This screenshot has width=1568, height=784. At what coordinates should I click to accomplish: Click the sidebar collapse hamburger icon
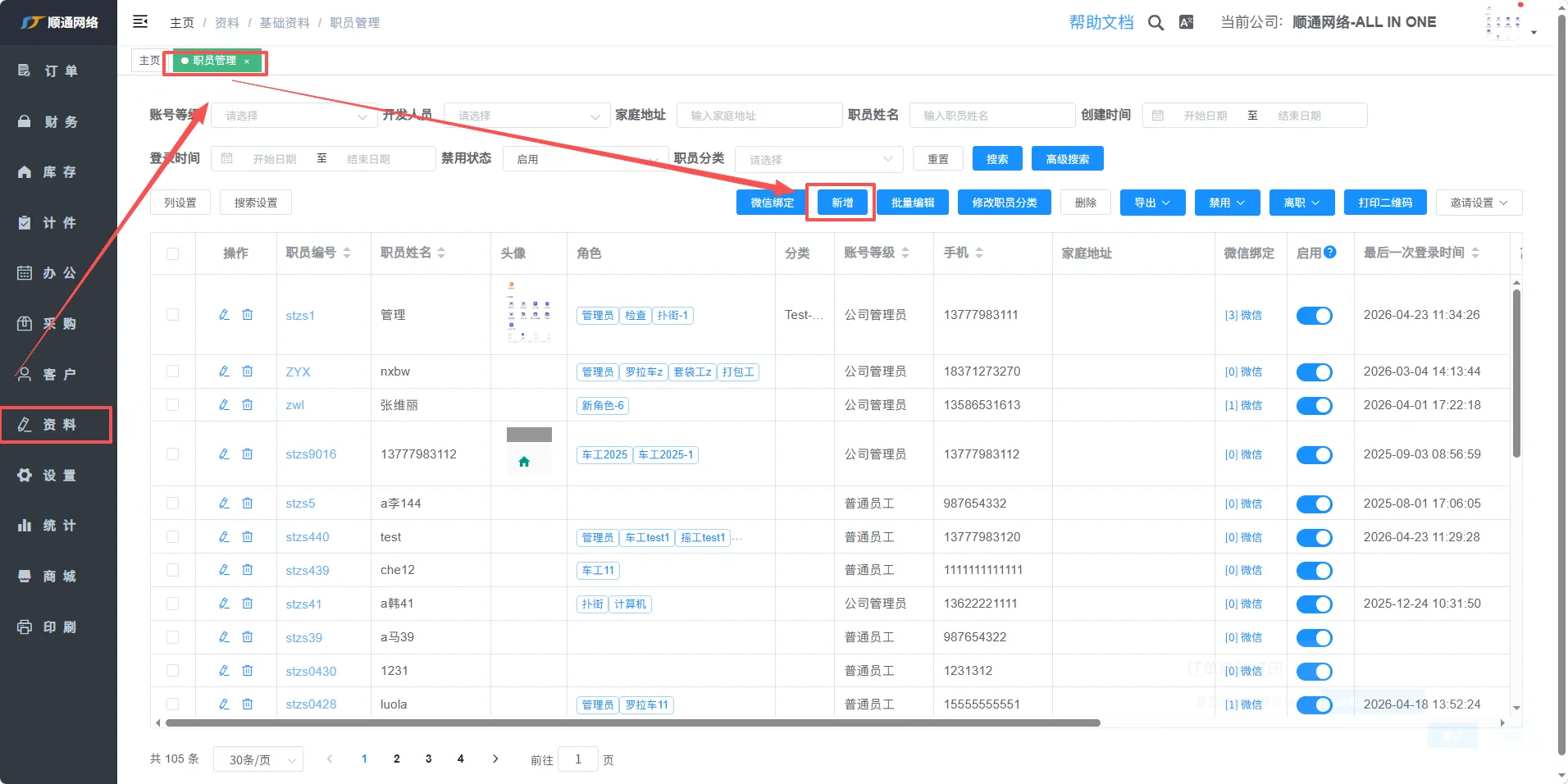tap(140, 21)
